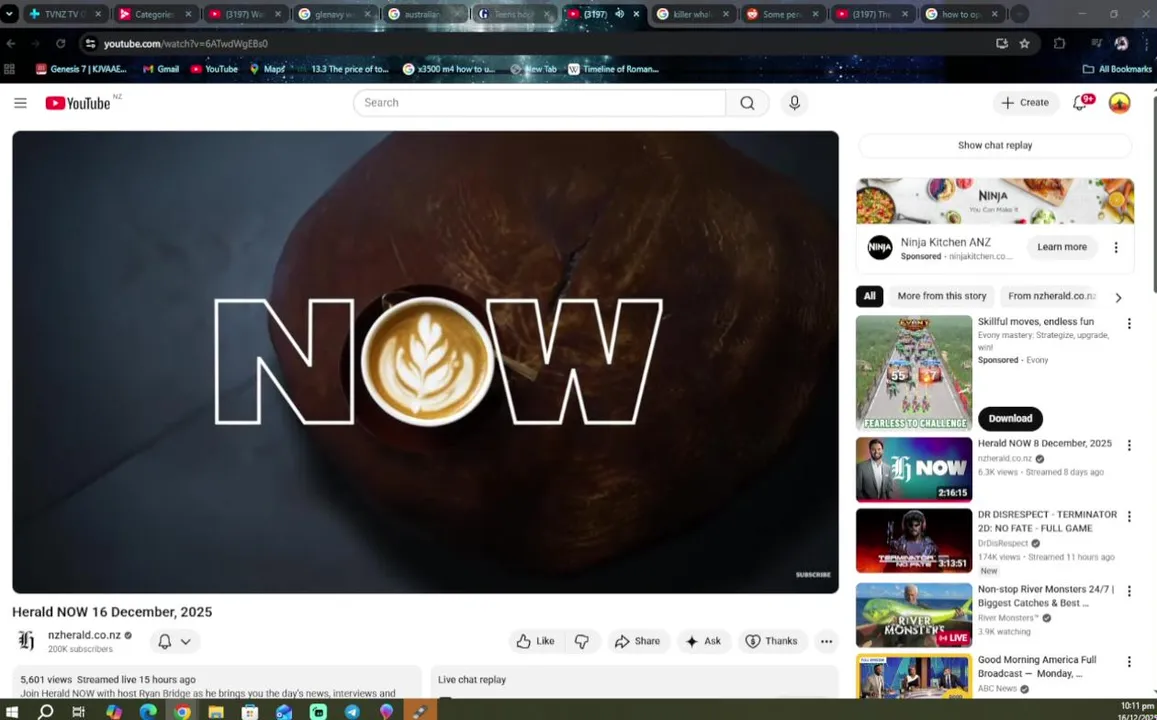Image resolution: width=1157 pixels, height=720 pixels.
Task: Open the account avatar menu
Action: pyautogui.click(x=1119, y=103)
